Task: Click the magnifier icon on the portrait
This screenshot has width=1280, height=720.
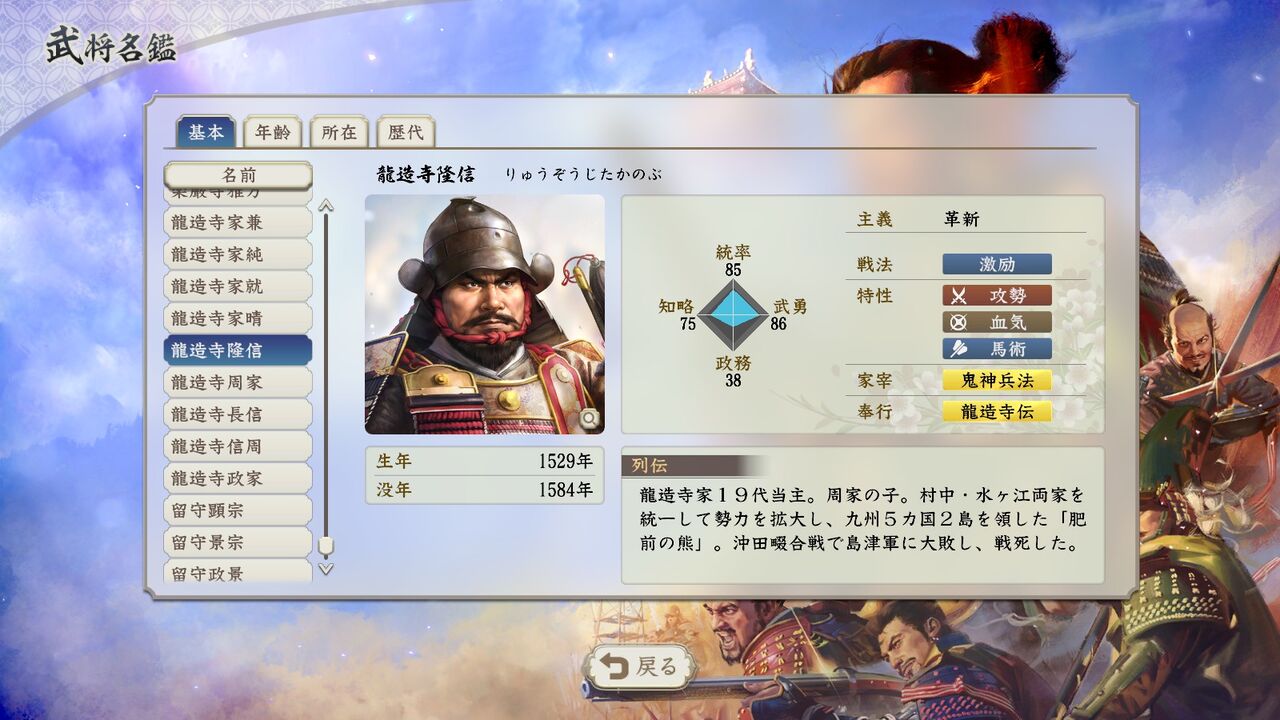Action: click(x=589, y=418)
